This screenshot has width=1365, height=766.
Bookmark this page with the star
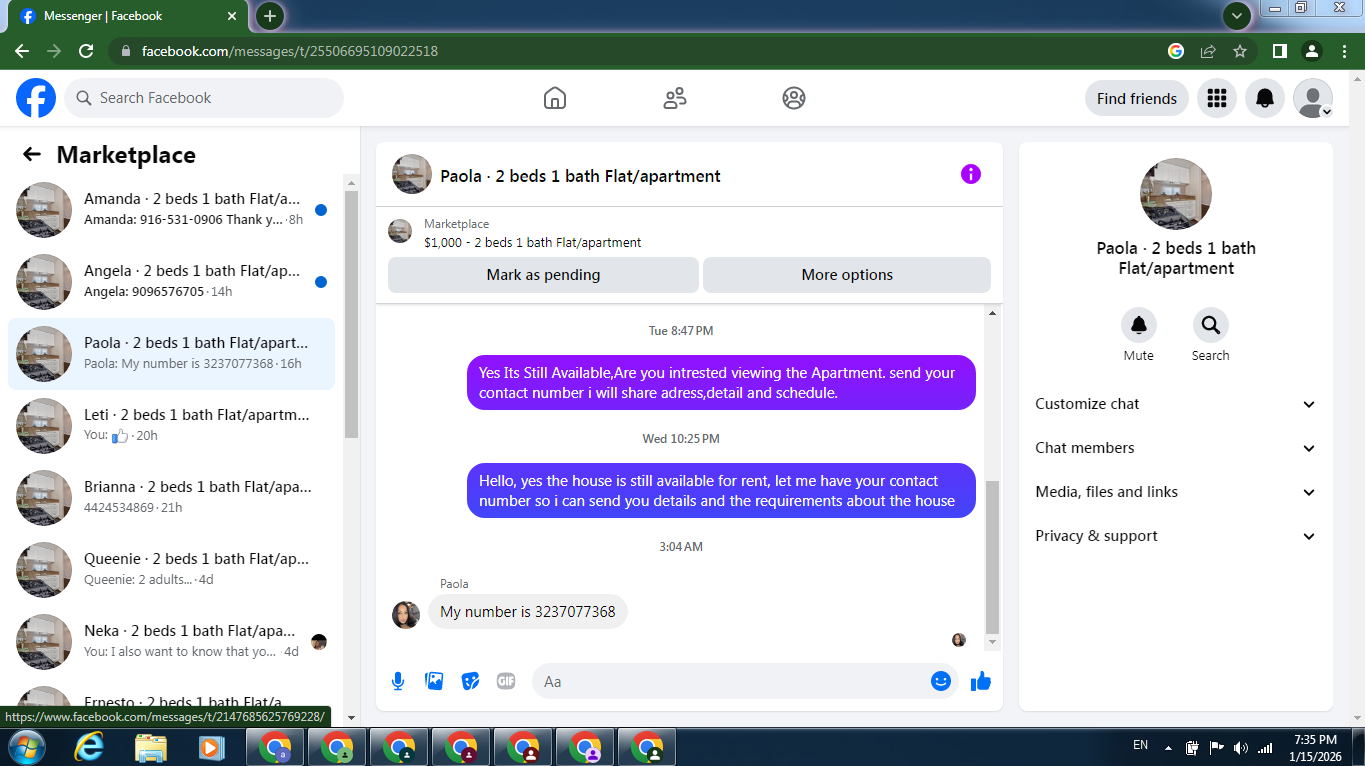point(1240,51)
